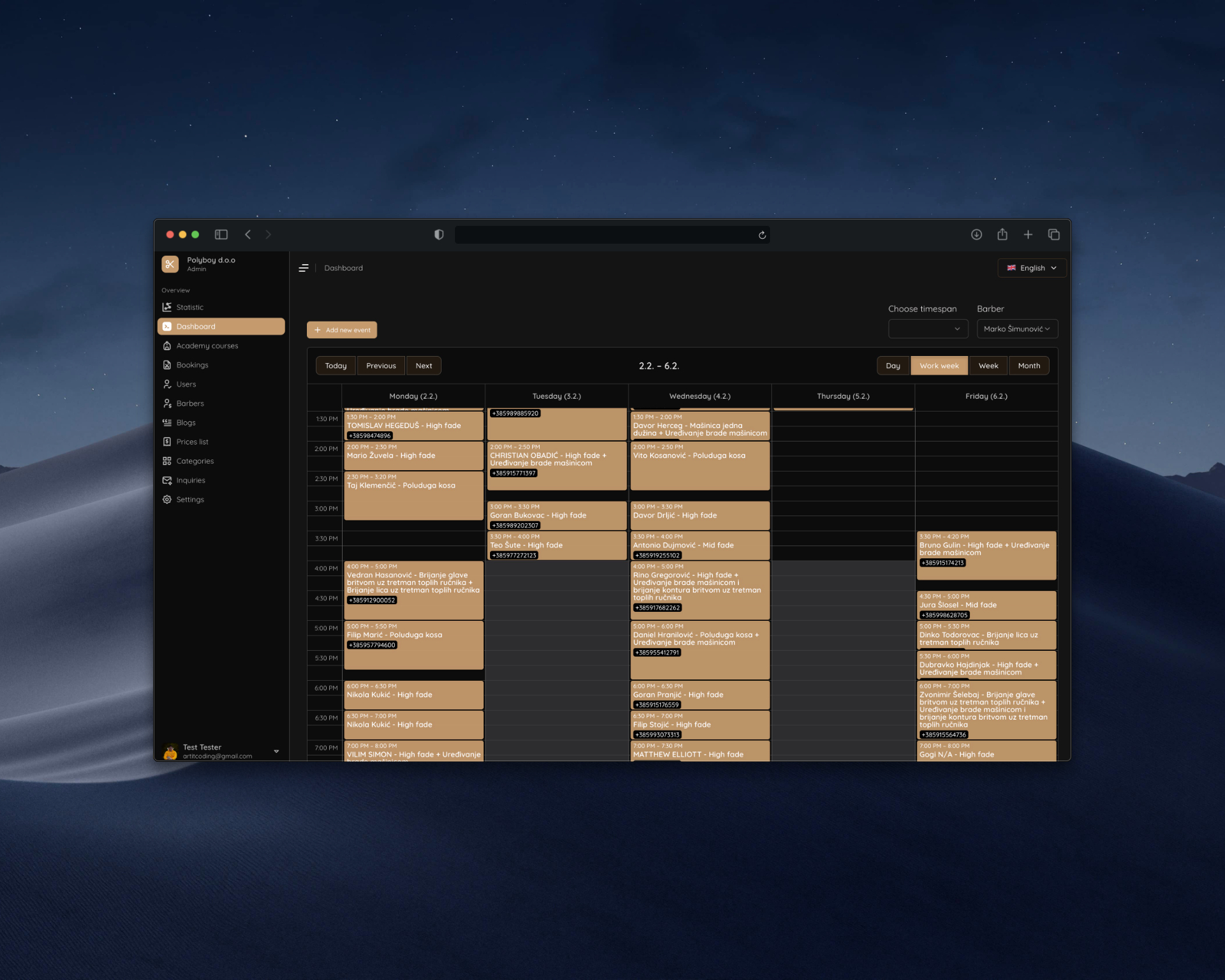Open Settings gear in sidebar

click(167, 500)
